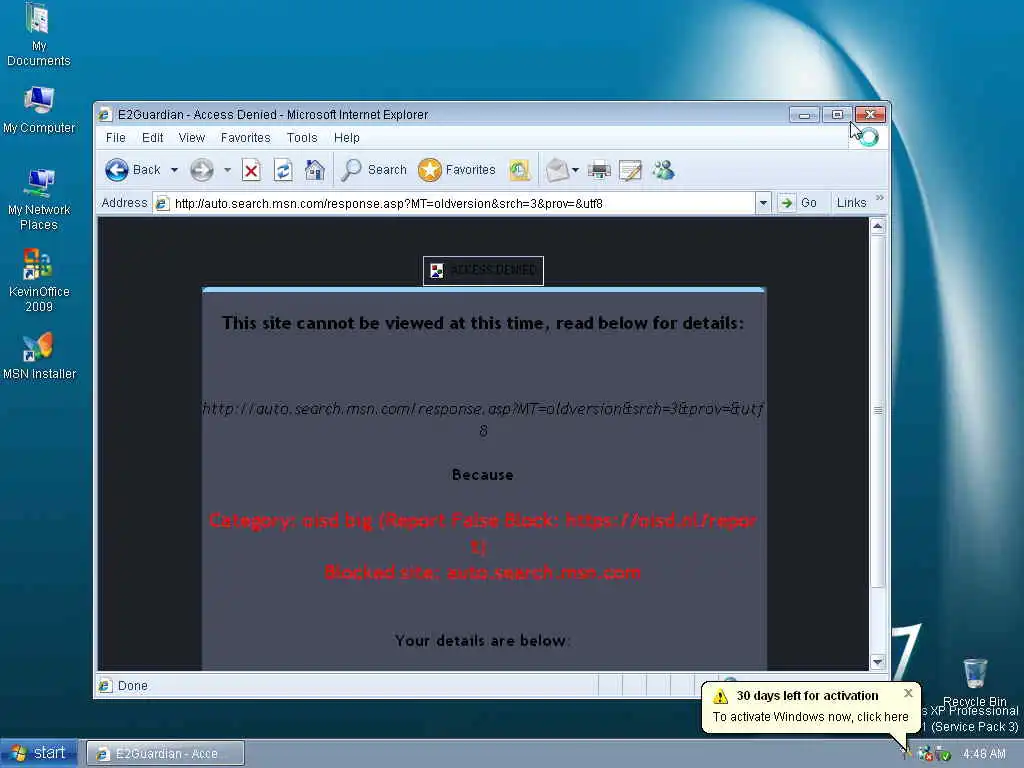Viewport: 1024px width, 768px height.
Task: Click inside the address URL field
Action: (x=462, y=203)
